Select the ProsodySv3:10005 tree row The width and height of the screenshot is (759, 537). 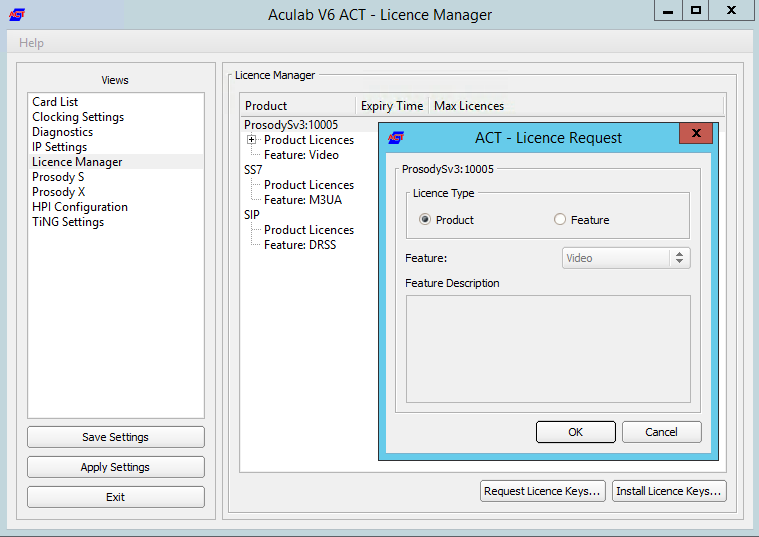pyautogui.click(x=291, y=124)
